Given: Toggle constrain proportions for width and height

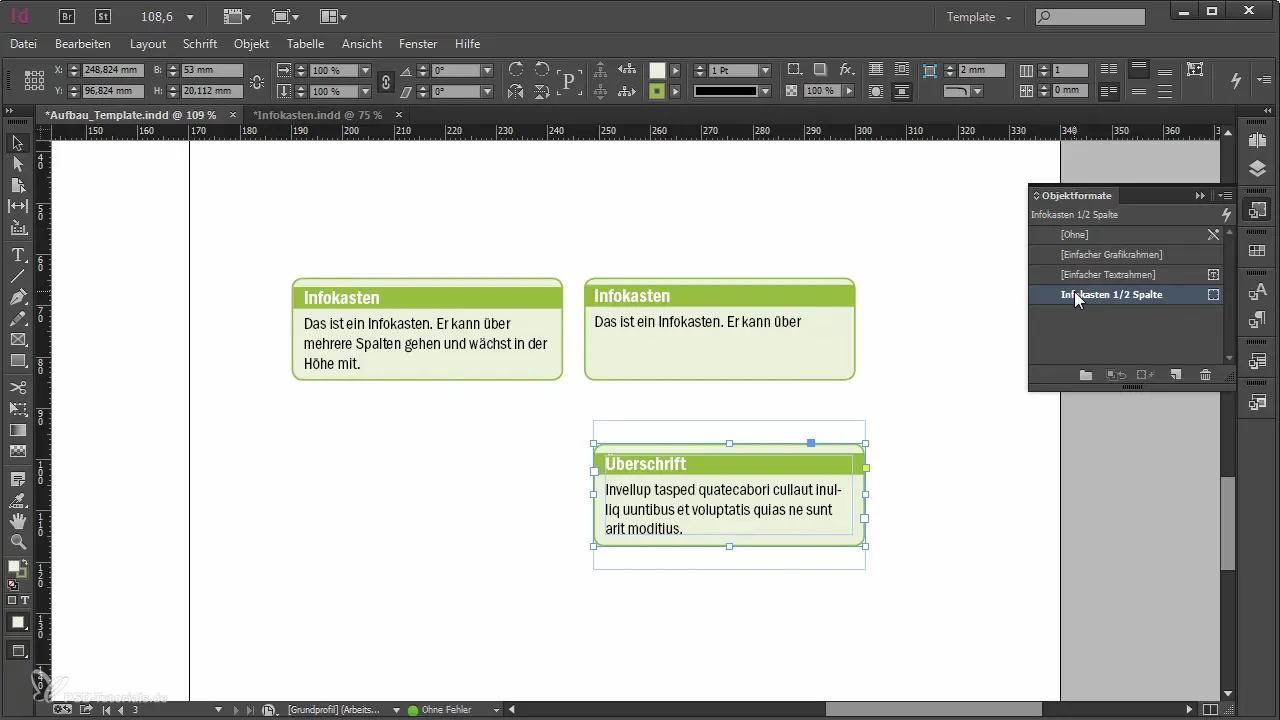Looking at the screenshot, I should 258,81.
